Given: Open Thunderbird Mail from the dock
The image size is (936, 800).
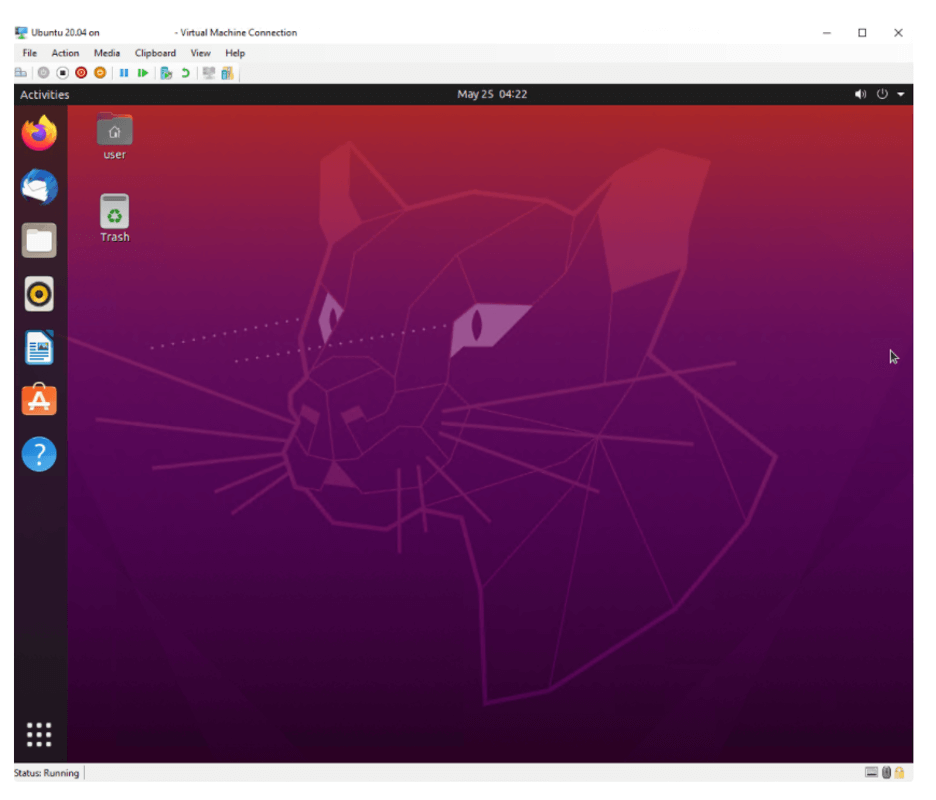Looking at the screenshot, I should pos(39,187).
